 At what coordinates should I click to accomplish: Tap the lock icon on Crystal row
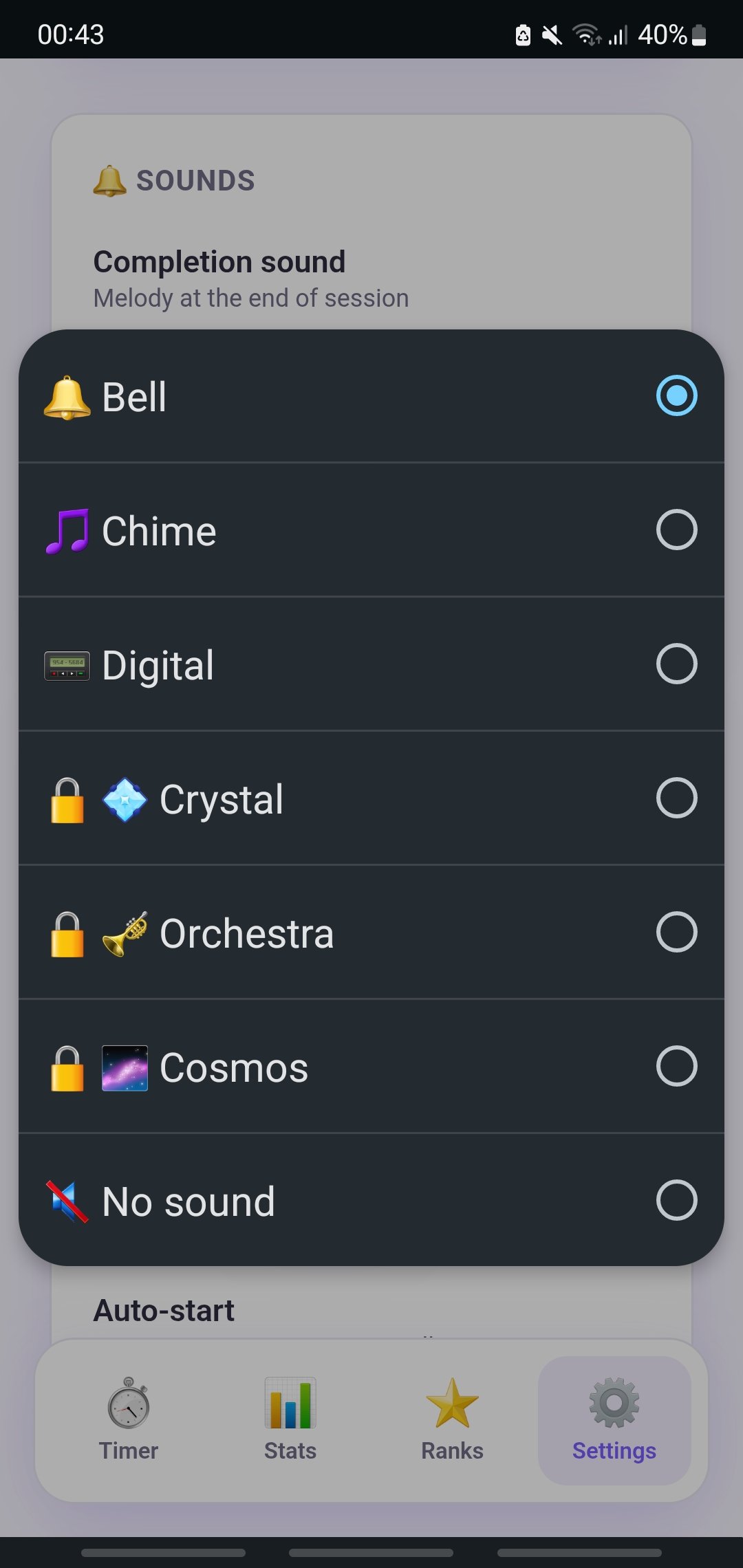[x=67, y=800]
